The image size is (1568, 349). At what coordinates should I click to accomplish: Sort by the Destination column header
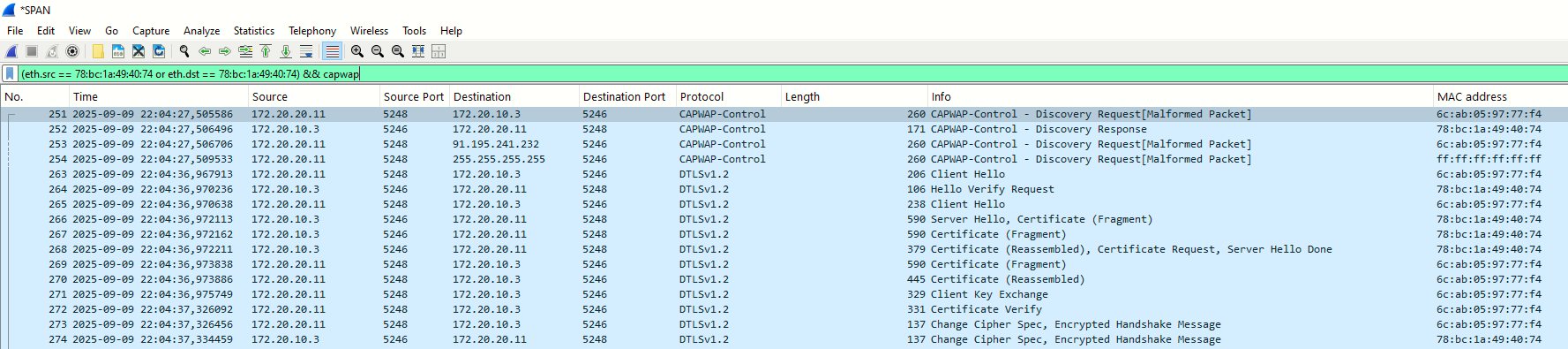[x=514, y=96]
